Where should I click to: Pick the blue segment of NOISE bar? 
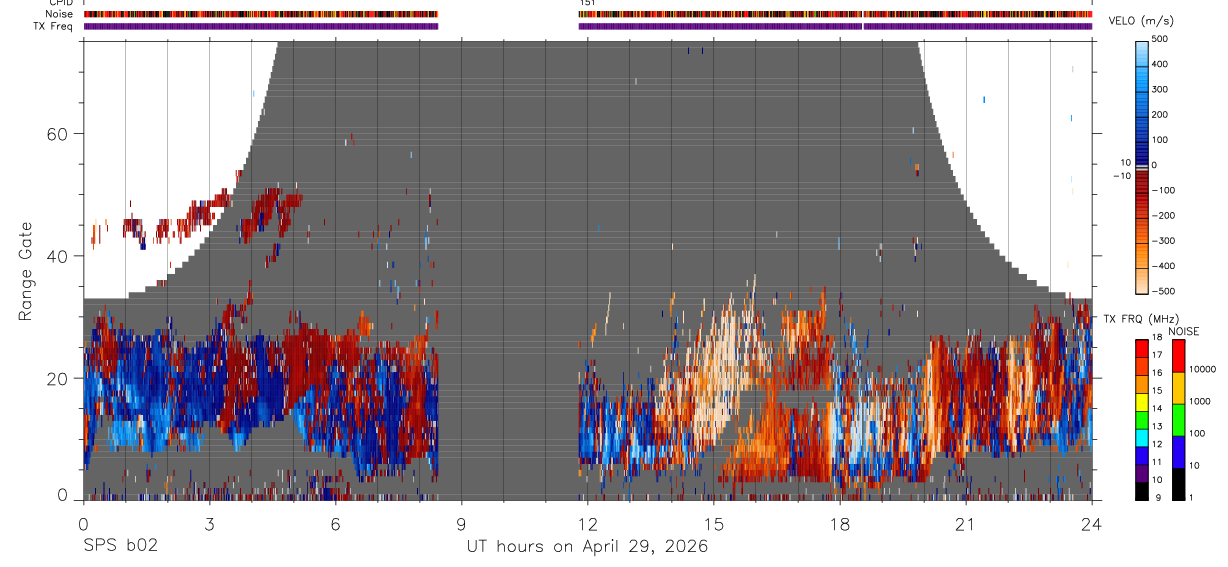tap(1179, 452)
